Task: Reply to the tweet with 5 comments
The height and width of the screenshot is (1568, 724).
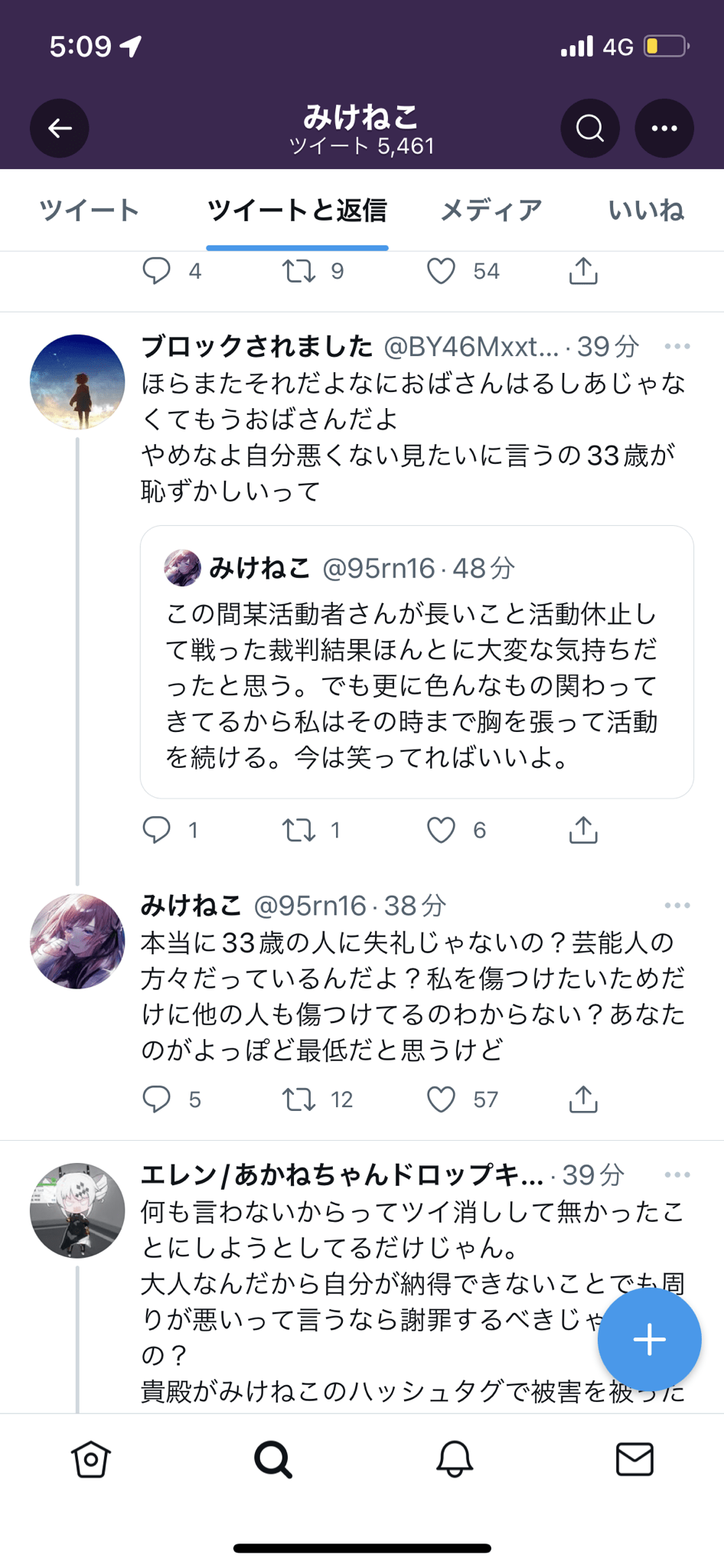Action: point(157,1099)
